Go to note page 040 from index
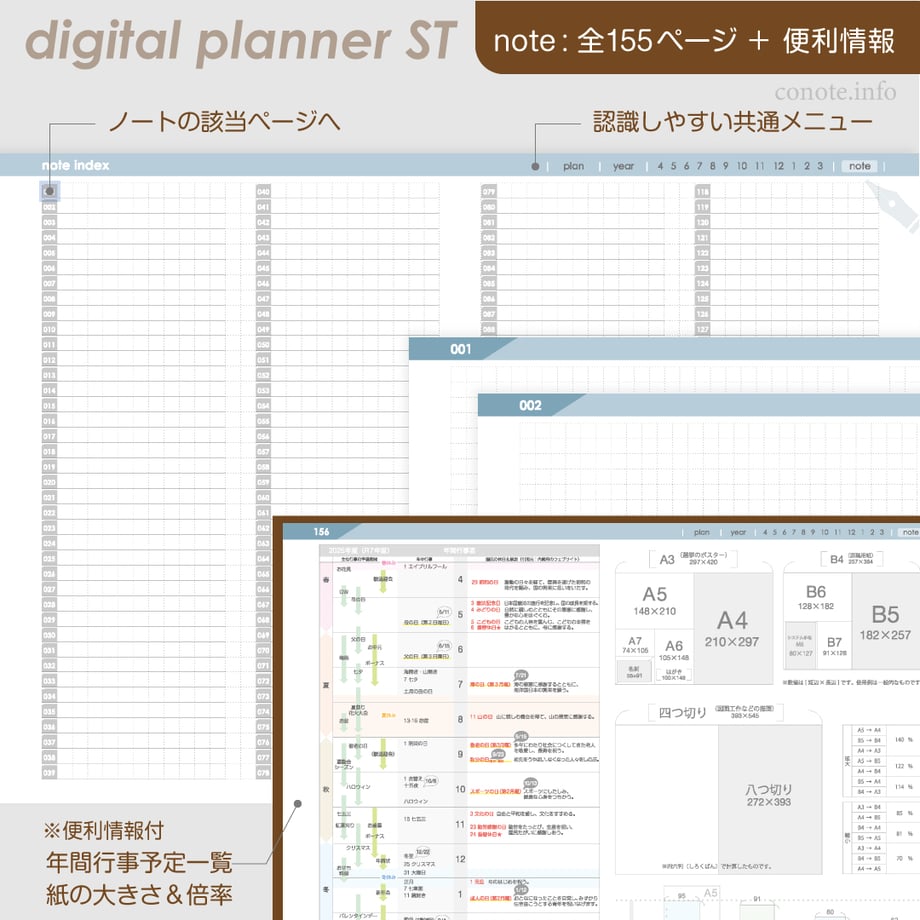The image size is (920, 920). (x=263, y=192)
